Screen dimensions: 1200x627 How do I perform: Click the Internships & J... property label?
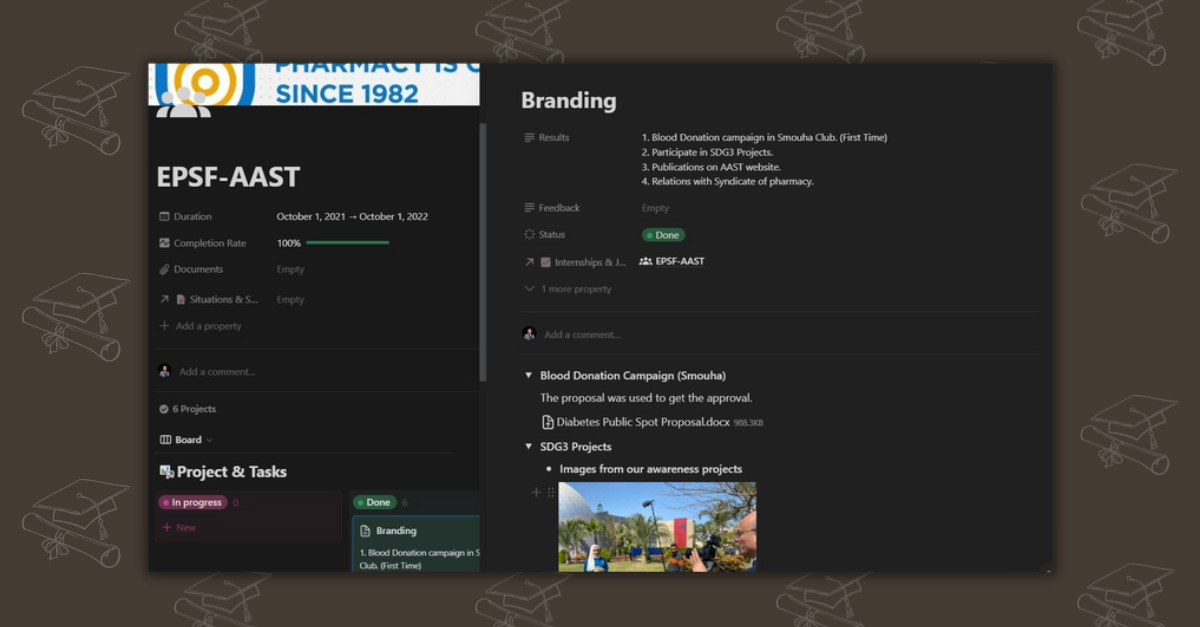[590, 262]
